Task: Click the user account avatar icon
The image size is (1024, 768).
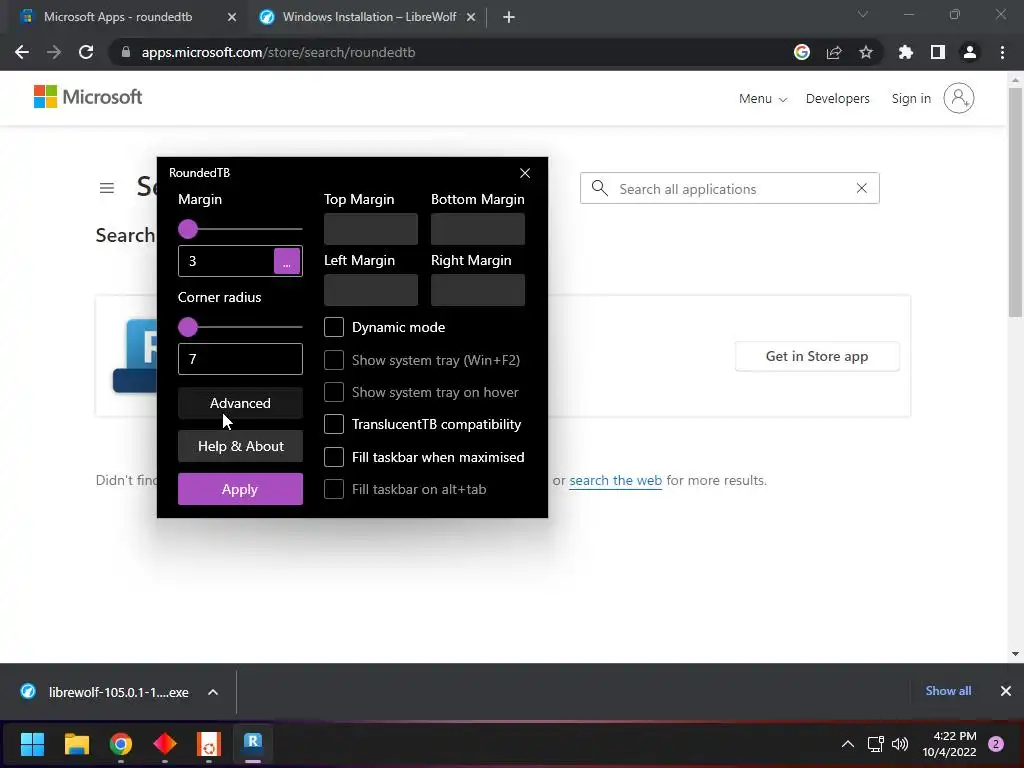Action: [x=959, y=98]
